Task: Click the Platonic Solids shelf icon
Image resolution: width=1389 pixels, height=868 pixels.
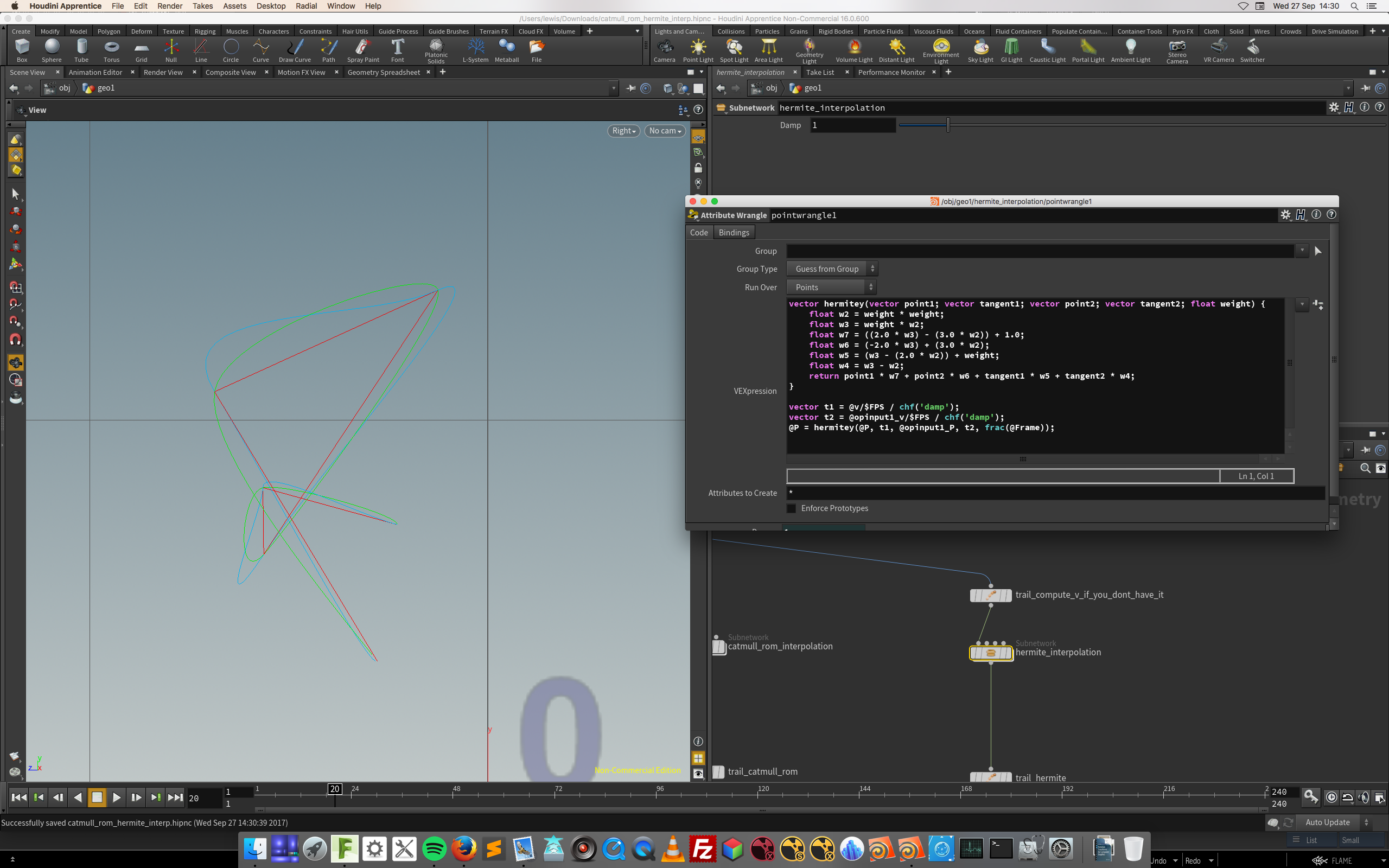Action: (436, 50)
